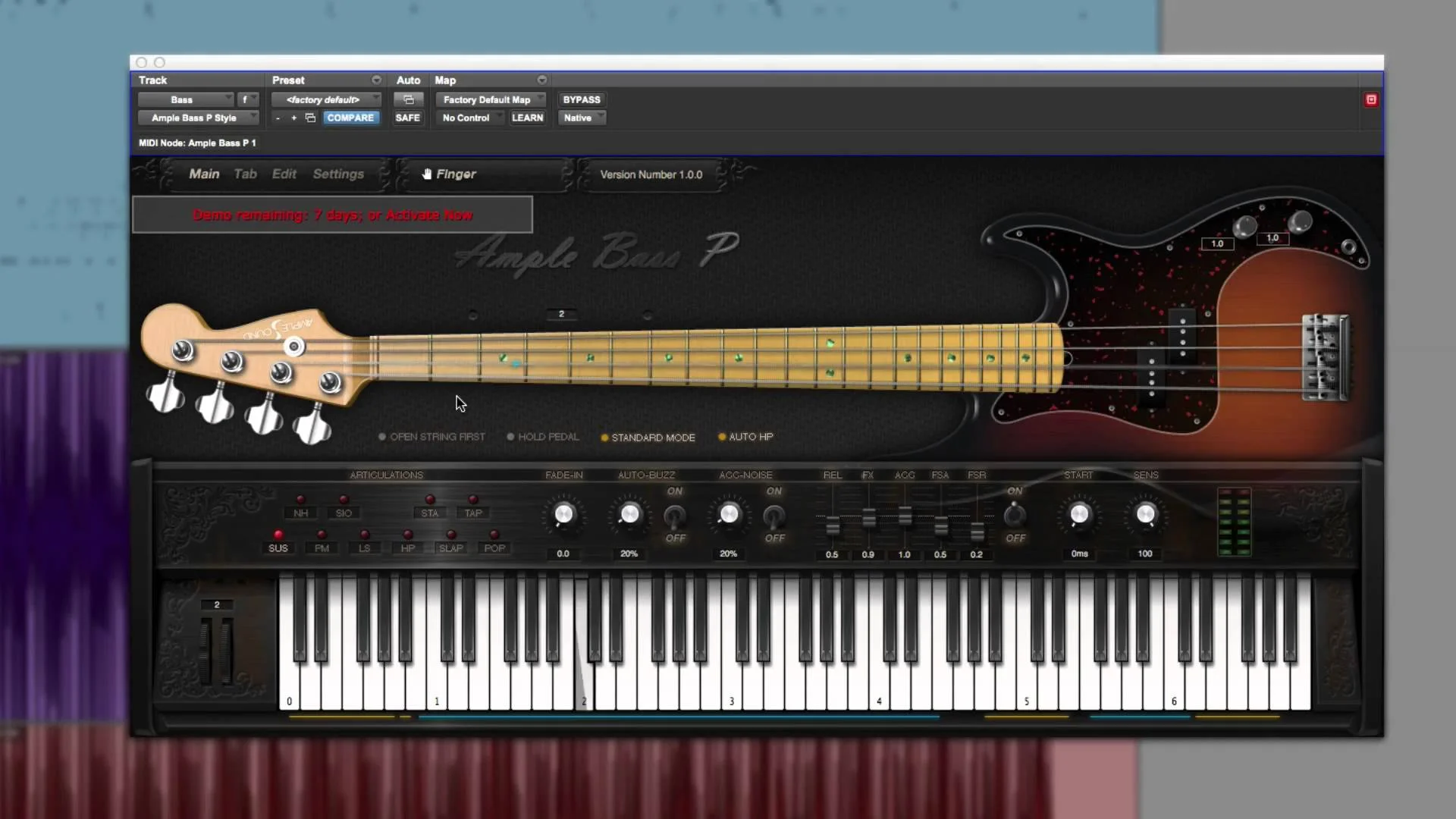Click the COMPARE button

pyautogui.click(x=350, y=118)
